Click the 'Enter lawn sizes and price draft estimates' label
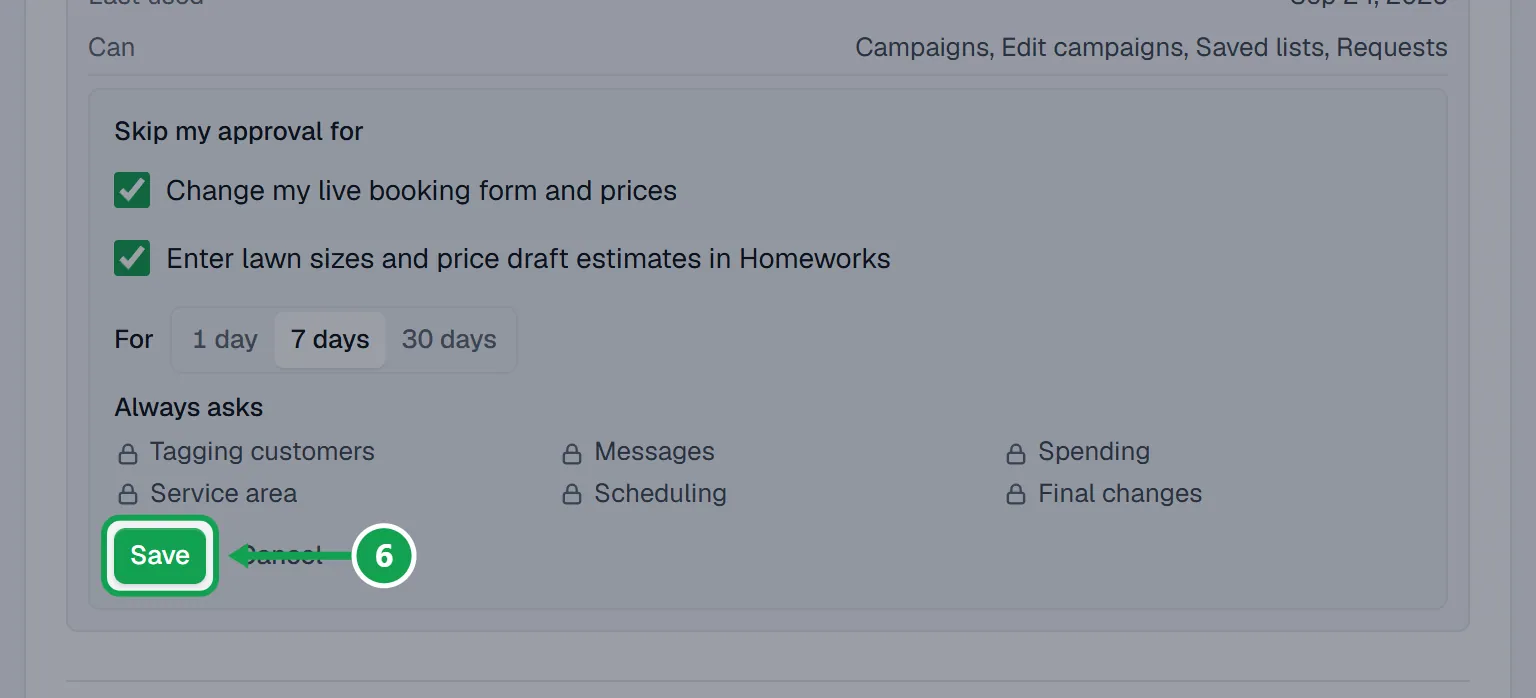This screenshot has height=698, width=1536. pos(528,259)
